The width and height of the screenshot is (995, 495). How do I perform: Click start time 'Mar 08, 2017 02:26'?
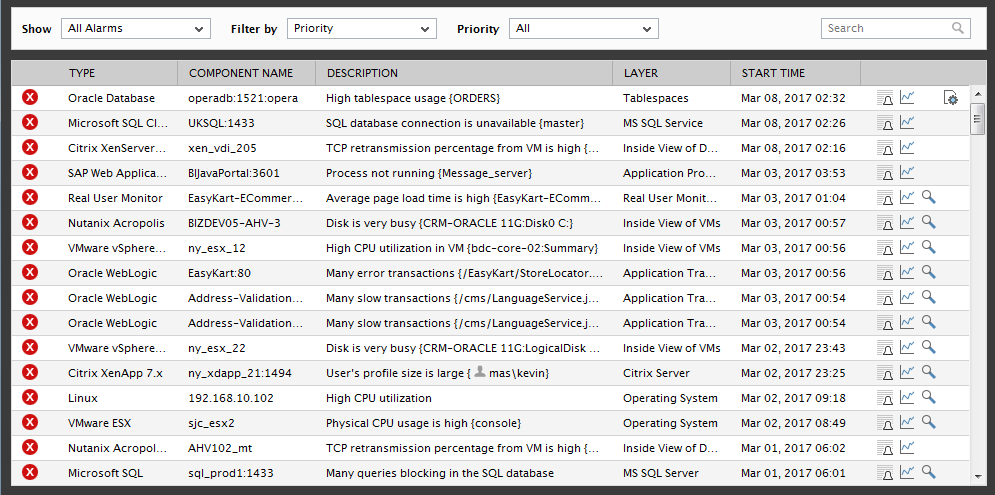click(793, 123)
